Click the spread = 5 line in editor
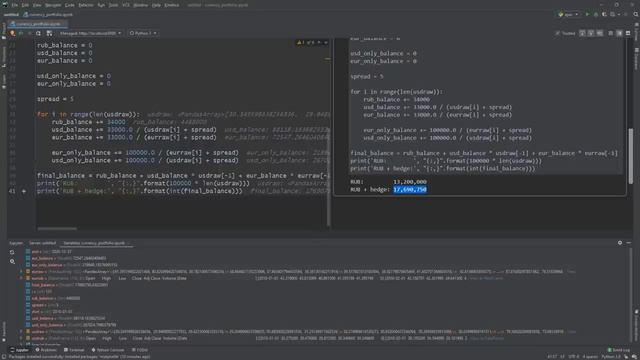This screenshot has width=640, height=360. point(55,99)
